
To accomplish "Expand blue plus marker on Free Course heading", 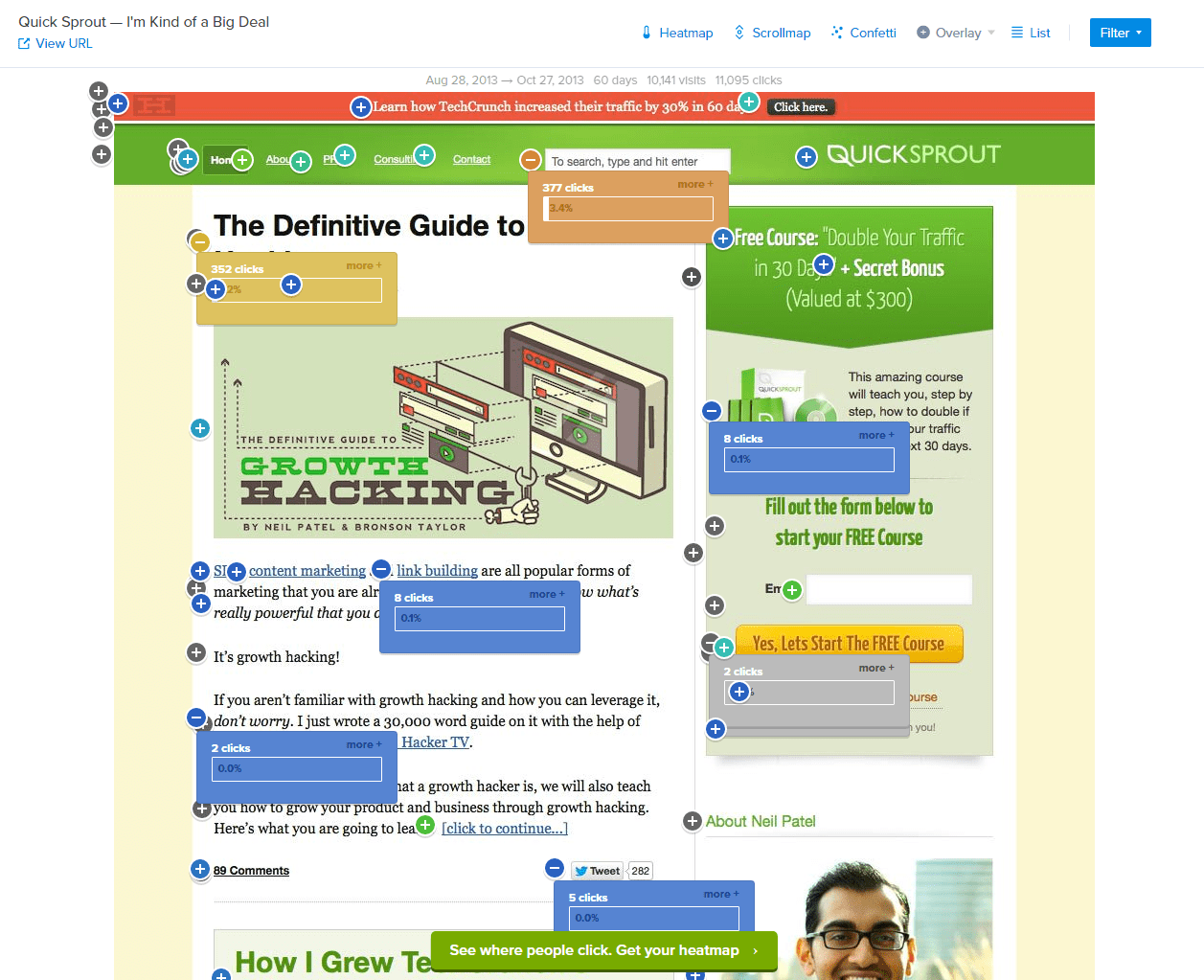I will [723, 239].
